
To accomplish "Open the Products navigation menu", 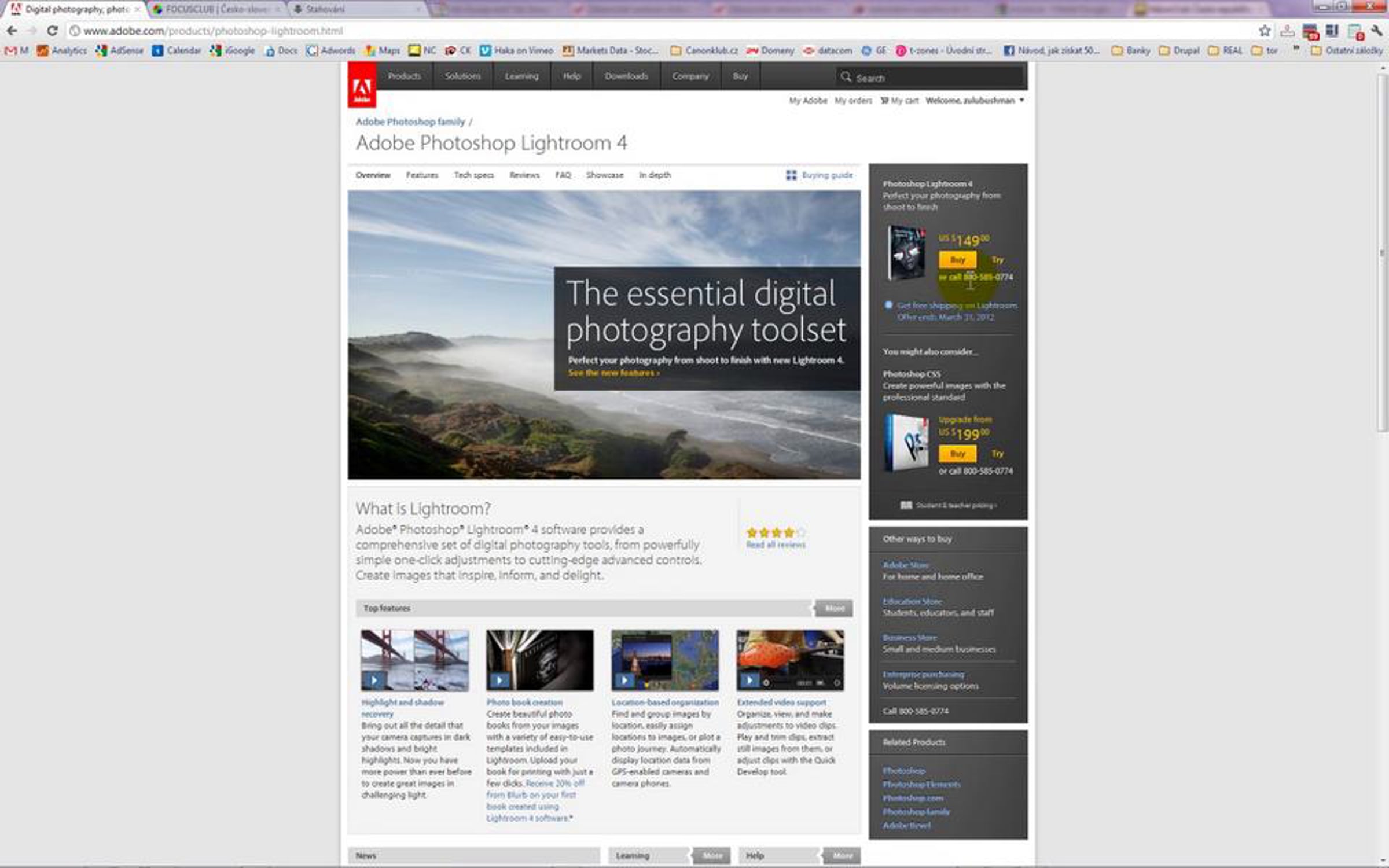I will pos(404,76).
